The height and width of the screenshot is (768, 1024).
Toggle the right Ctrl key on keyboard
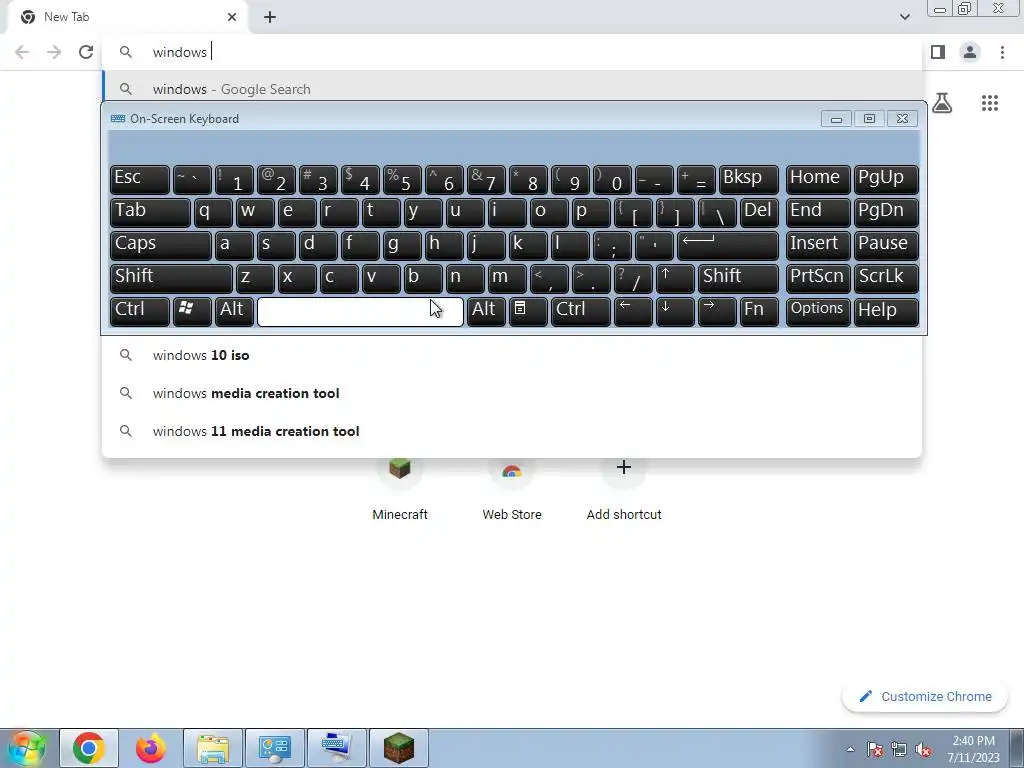pyautogui.click(x=581, y=312)
